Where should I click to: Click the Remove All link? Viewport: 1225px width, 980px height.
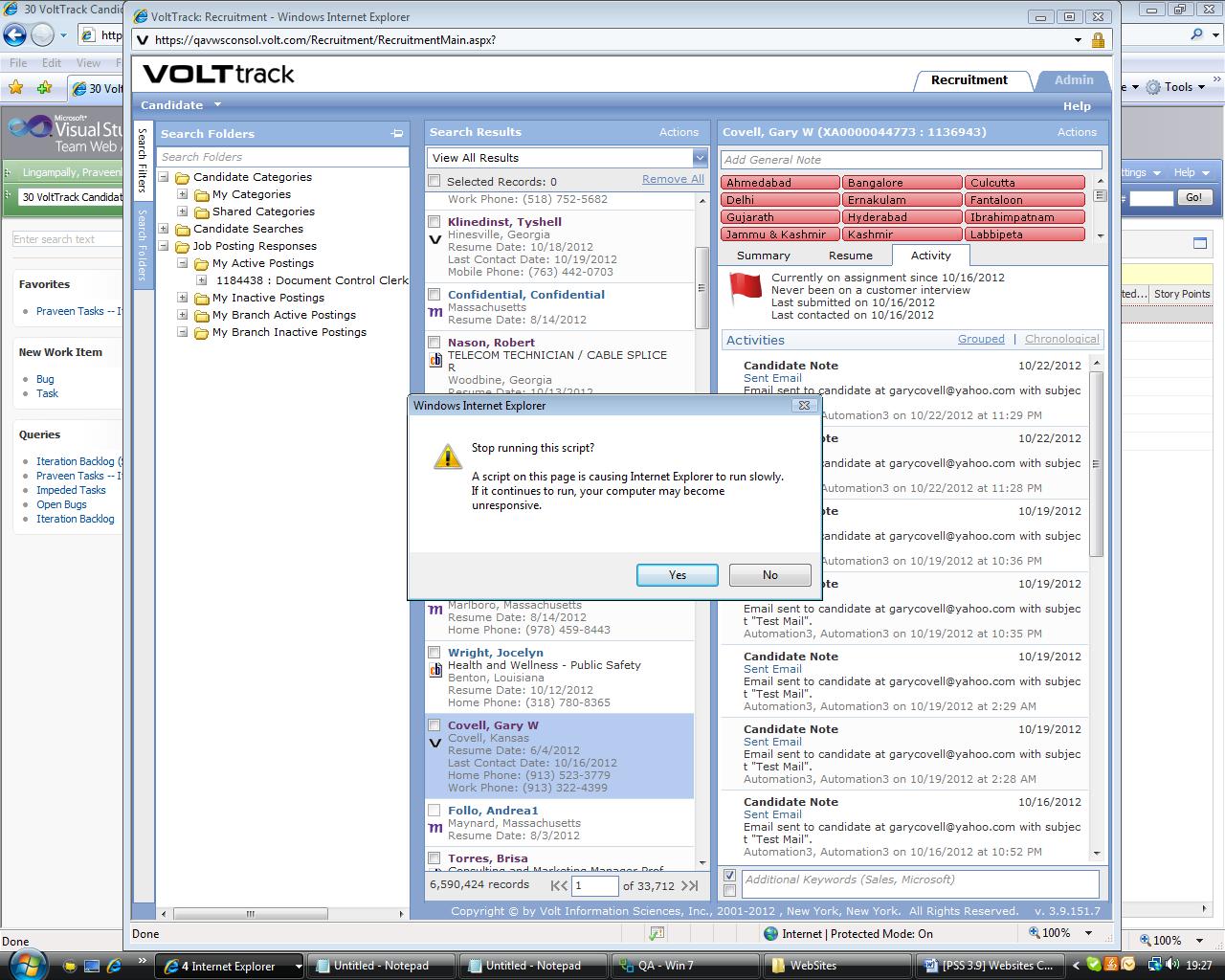point(673,180)
